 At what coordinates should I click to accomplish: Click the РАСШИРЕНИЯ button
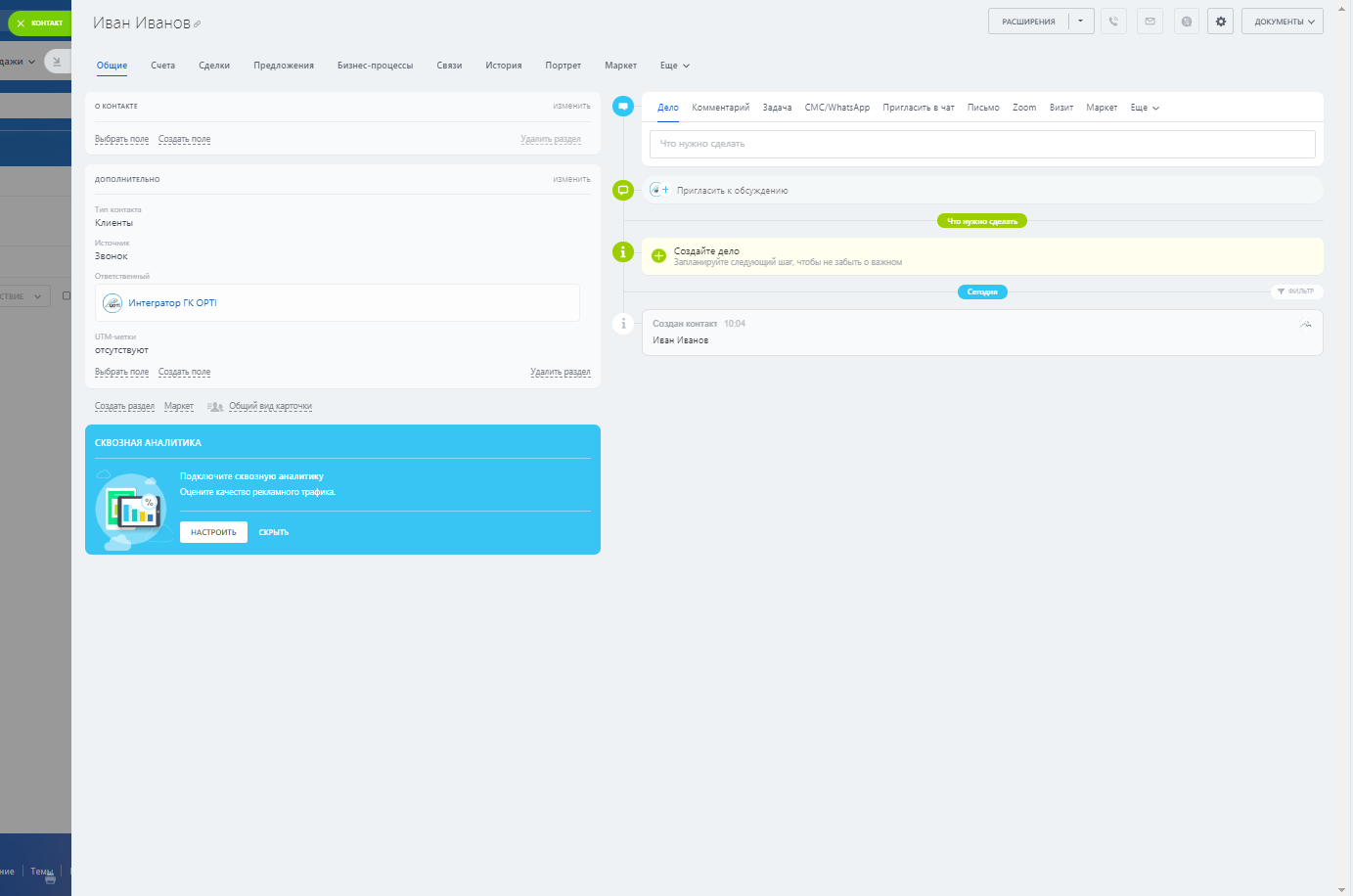coord(1028,22)
